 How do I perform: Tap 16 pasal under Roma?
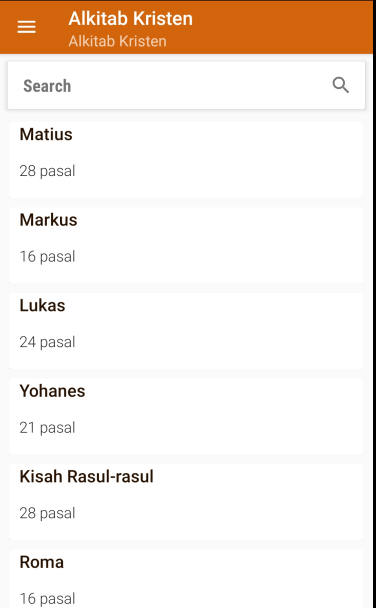(47, 599)
